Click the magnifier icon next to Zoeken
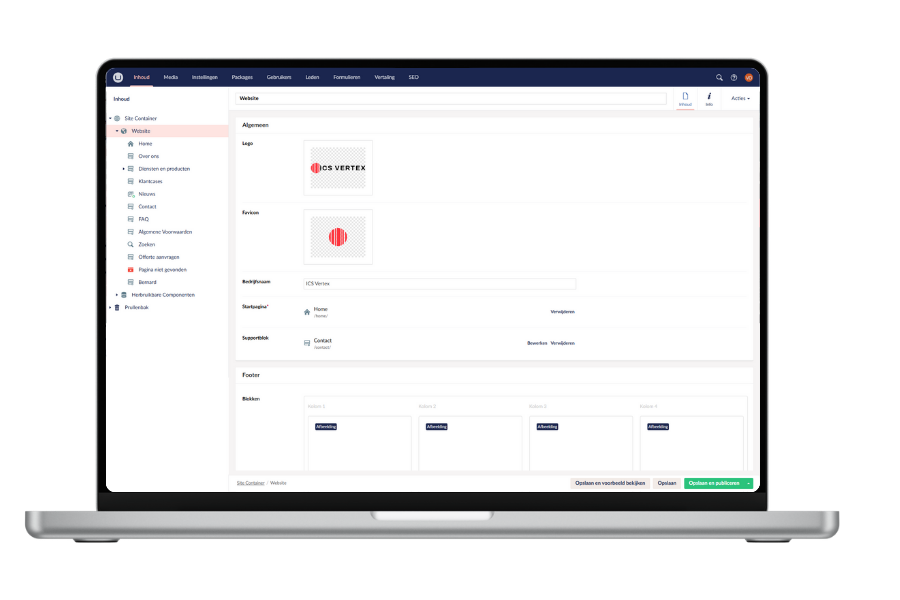Image resolution: width=900 pixels, height=600 pixels. (130, 243)
